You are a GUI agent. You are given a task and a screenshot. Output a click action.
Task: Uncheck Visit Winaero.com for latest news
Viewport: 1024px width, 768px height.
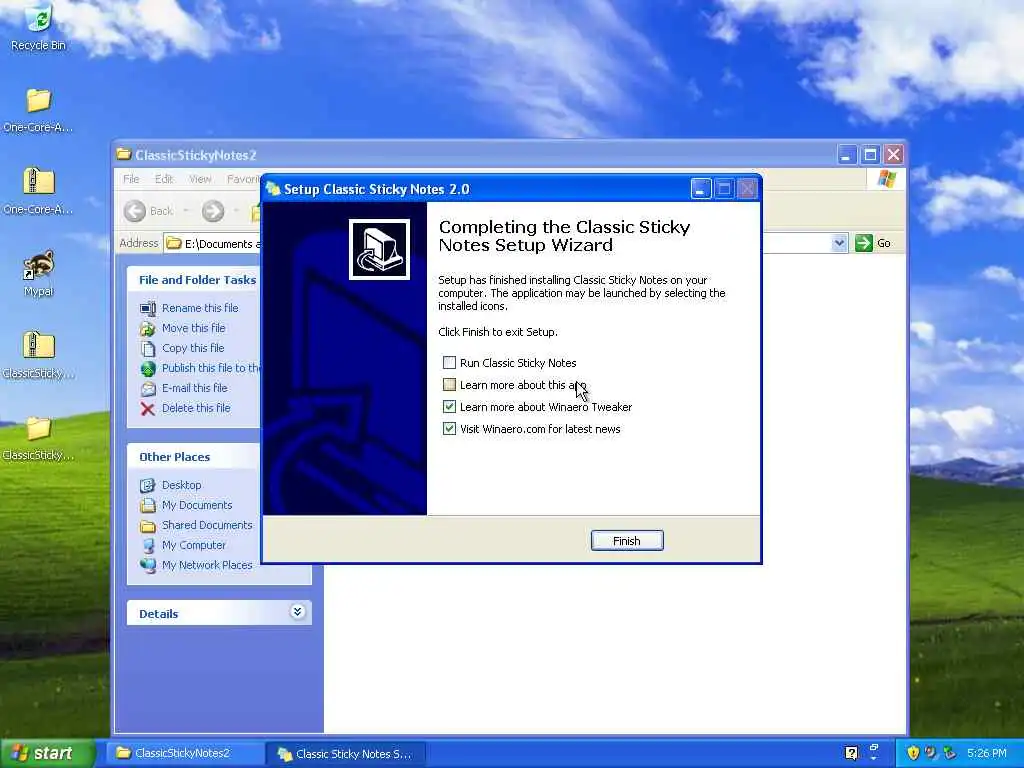coord(449,428)
